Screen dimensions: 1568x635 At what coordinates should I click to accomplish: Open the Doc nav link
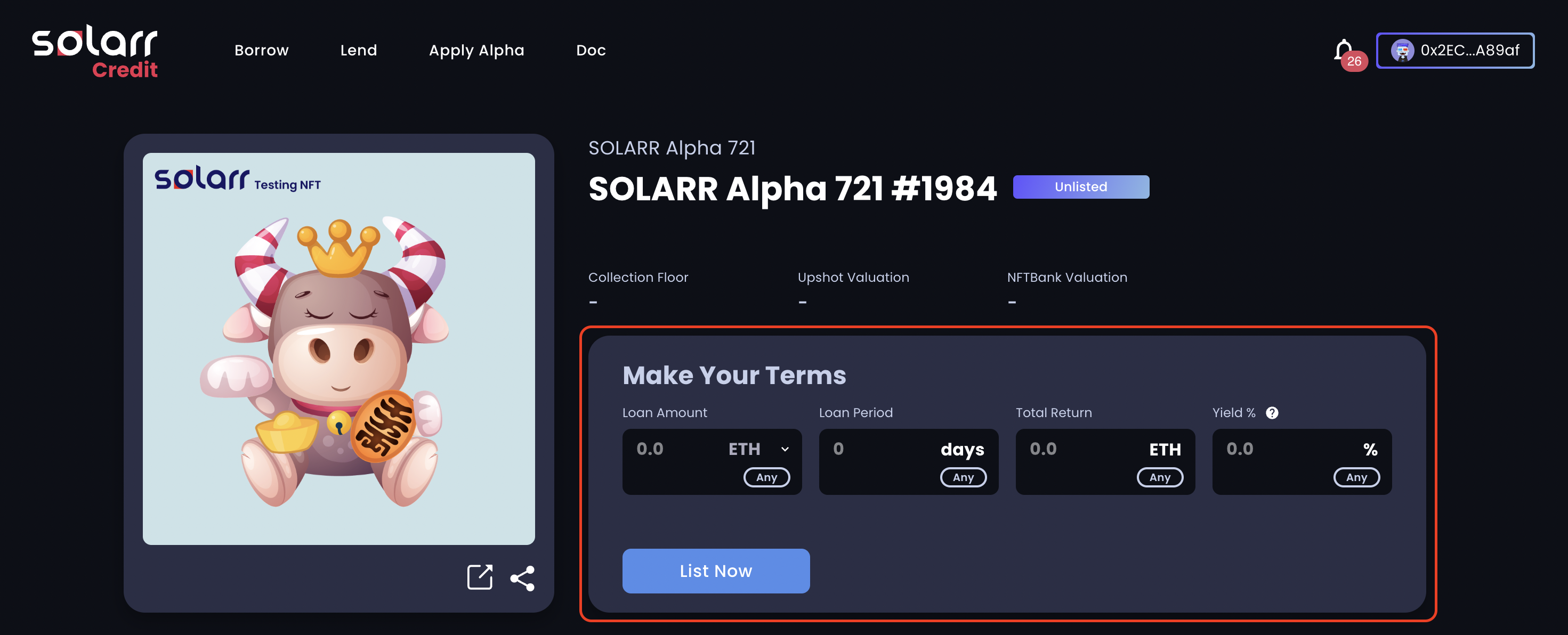(x=591, y=51)
